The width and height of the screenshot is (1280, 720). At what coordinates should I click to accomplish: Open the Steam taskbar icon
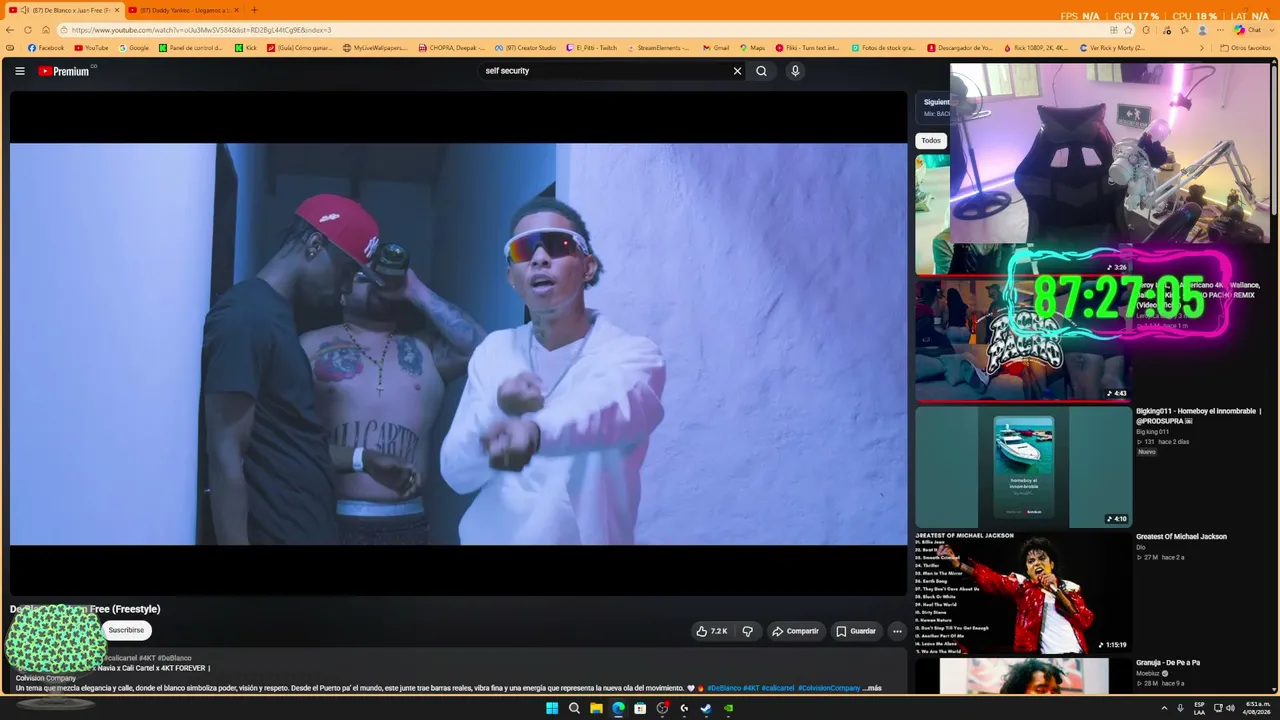pos(706,708)
